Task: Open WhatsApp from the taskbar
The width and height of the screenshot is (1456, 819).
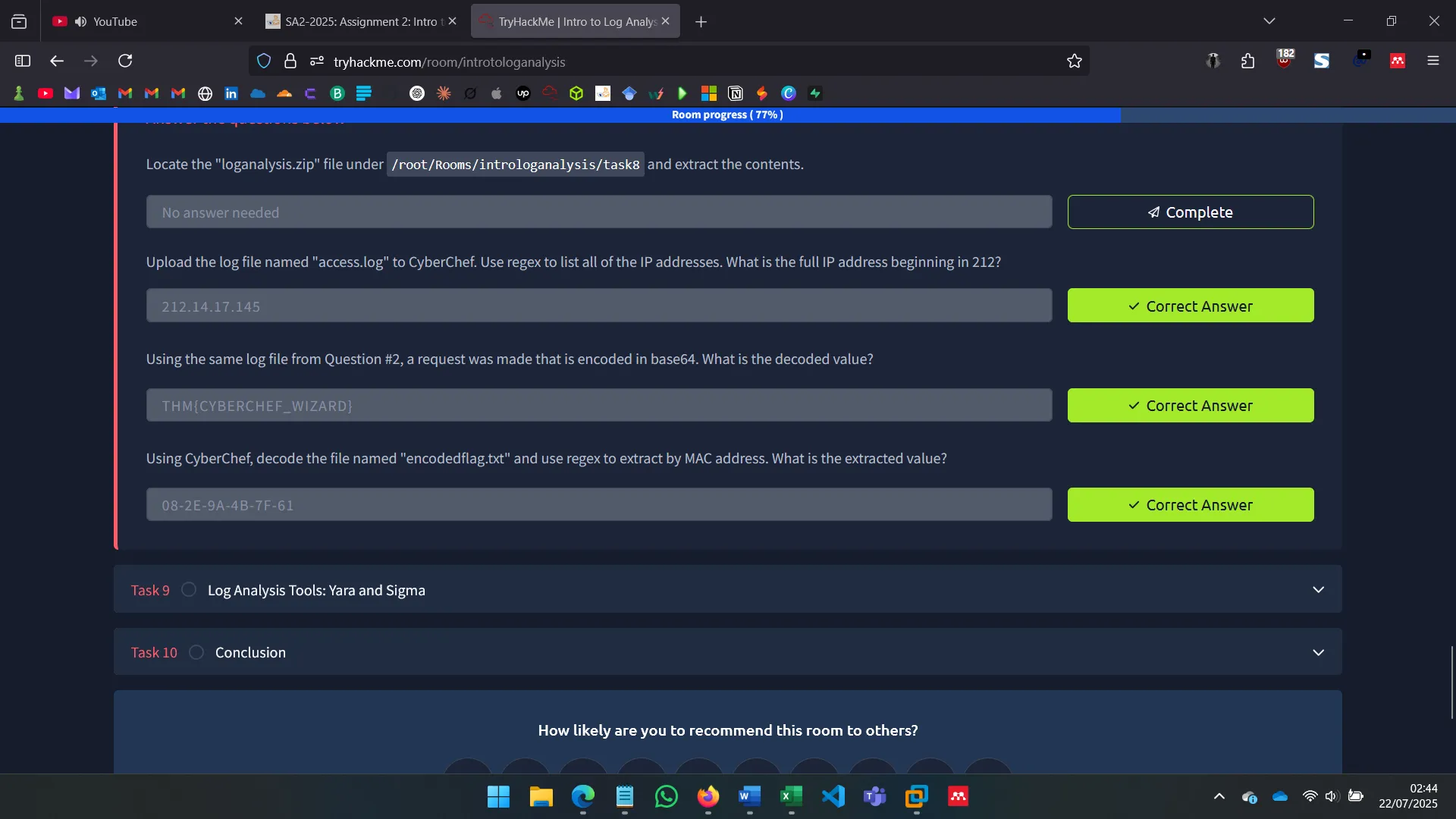Action: coord(666,797)
